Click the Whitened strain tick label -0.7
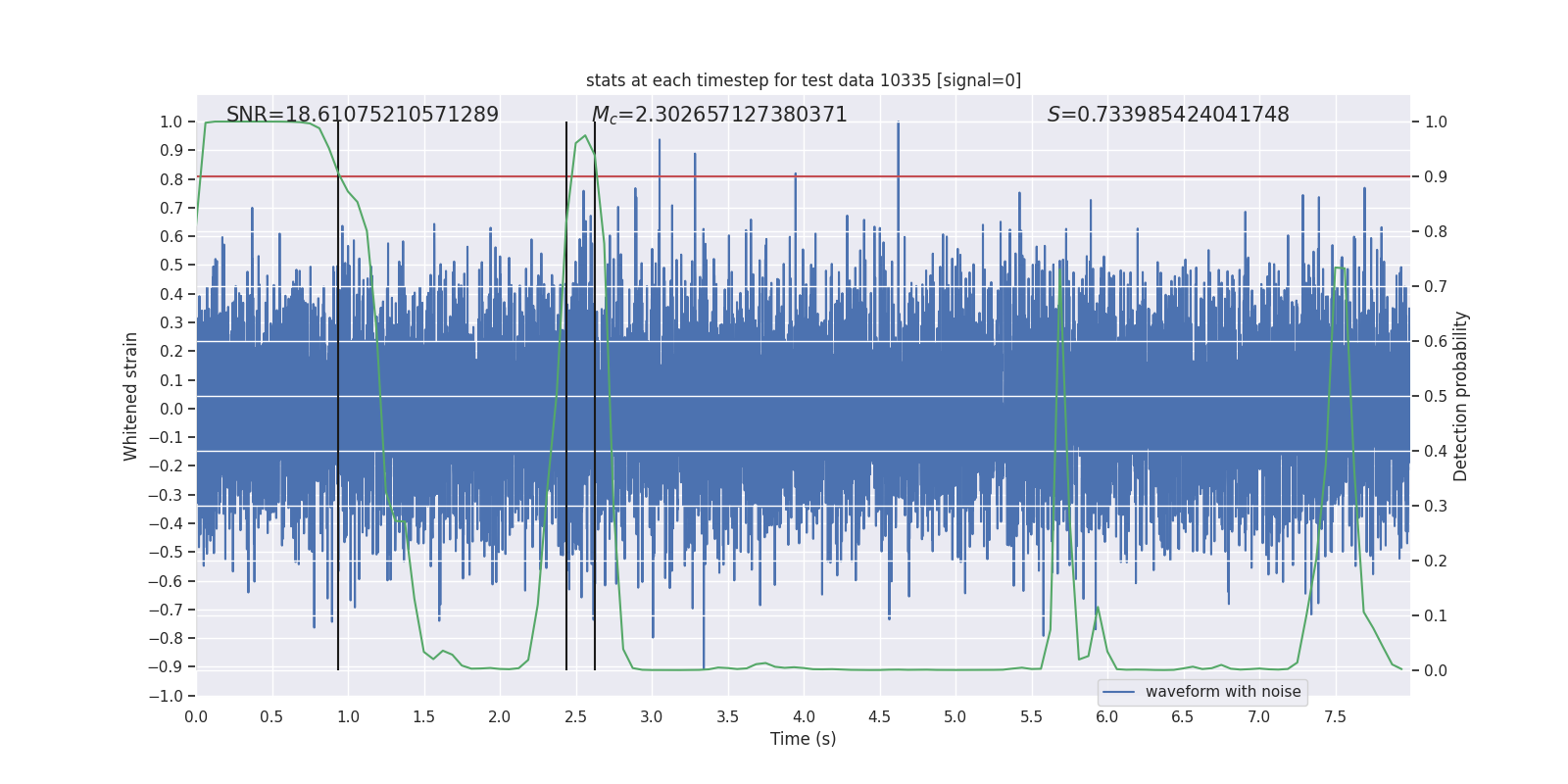Image resolution: width=1568 pixels, height=784 pixels. [166, 610]
